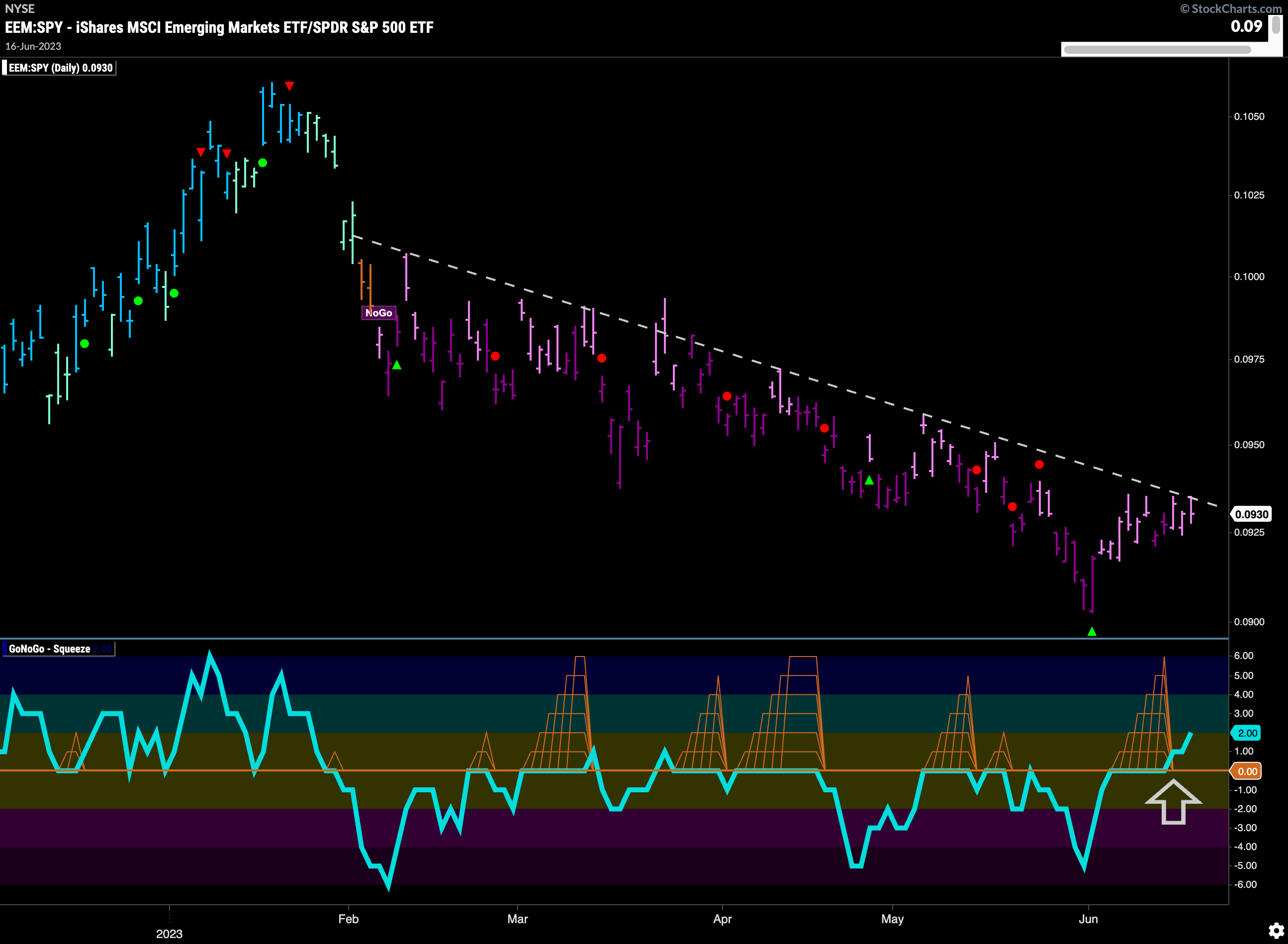Click the 0.1000 price axis label
The width and height of the screenshot is (1288, 944).
click(1249, 277)
